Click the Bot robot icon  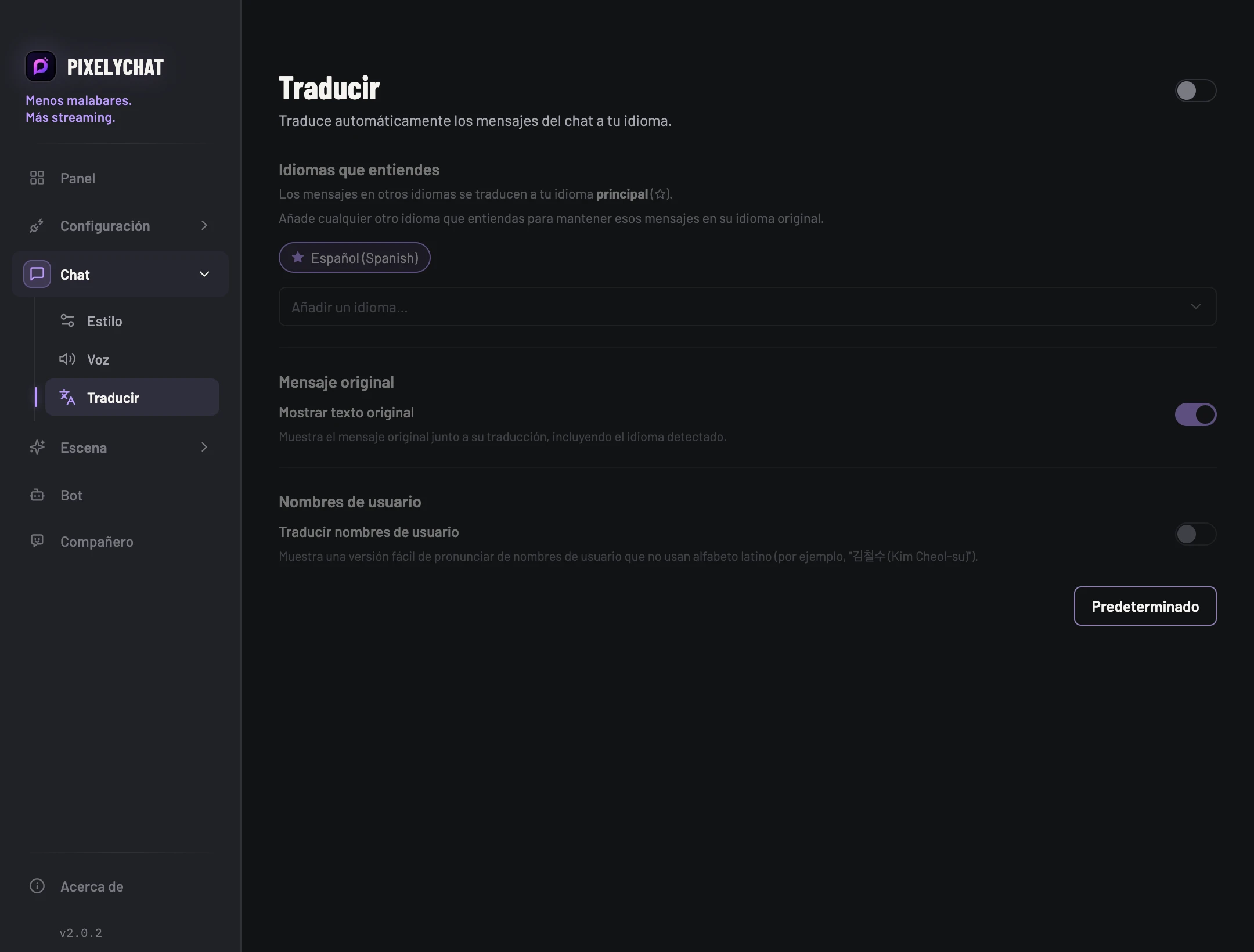pos(37,495)
